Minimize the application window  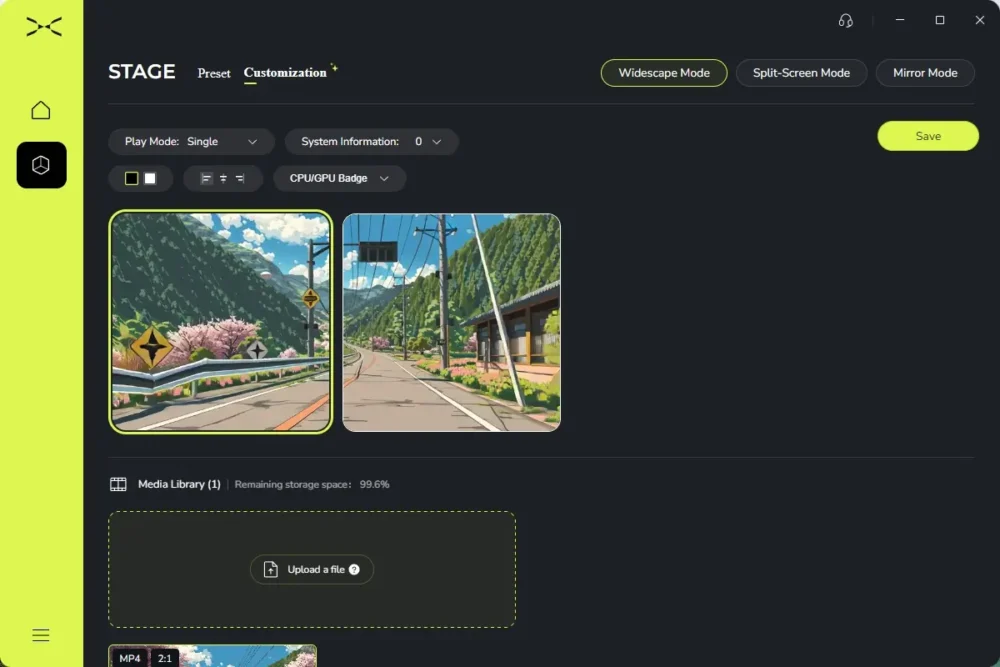900,20
